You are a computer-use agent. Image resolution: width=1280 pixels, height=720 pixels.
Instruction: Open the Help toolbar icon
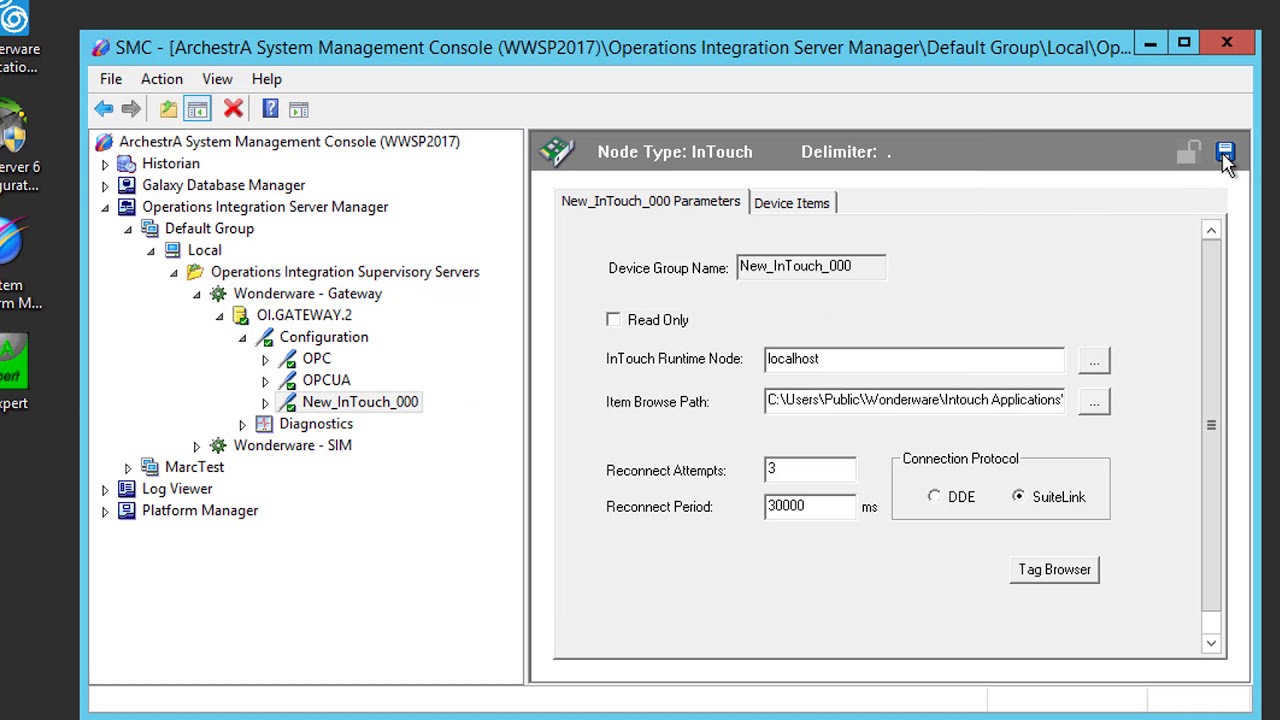(270, 109)
